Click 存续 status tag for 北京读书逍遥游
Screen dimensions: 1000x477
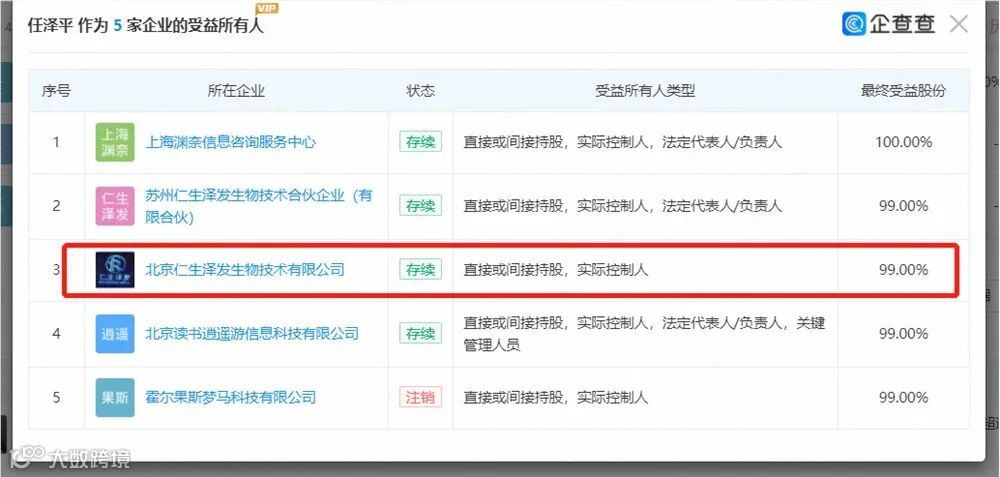[421, 334]
